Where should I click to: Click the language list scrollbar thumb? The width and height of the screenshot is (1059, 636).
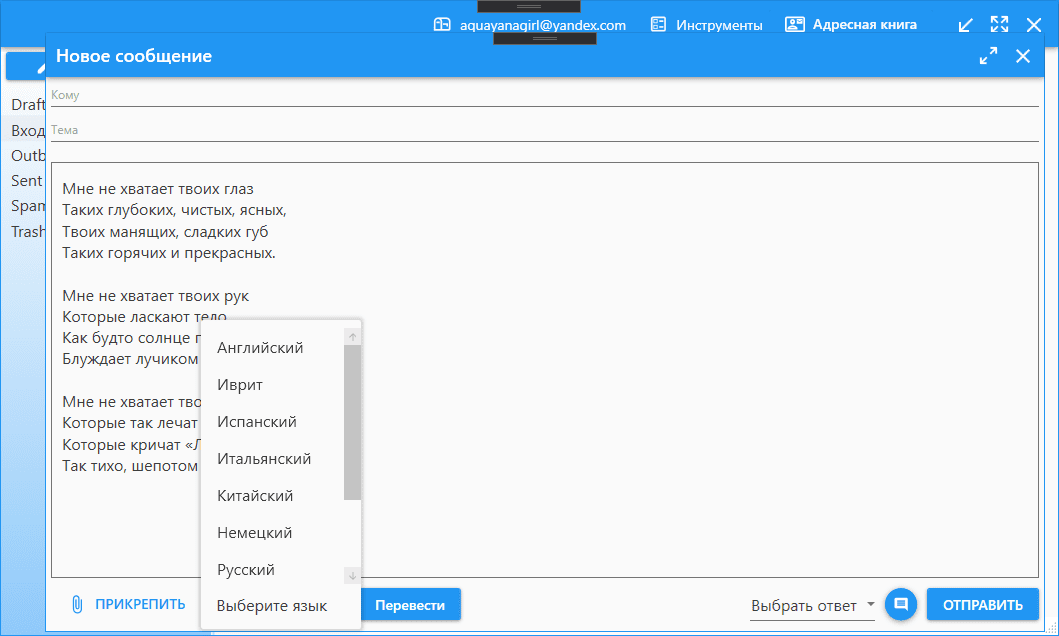point(353,423)
